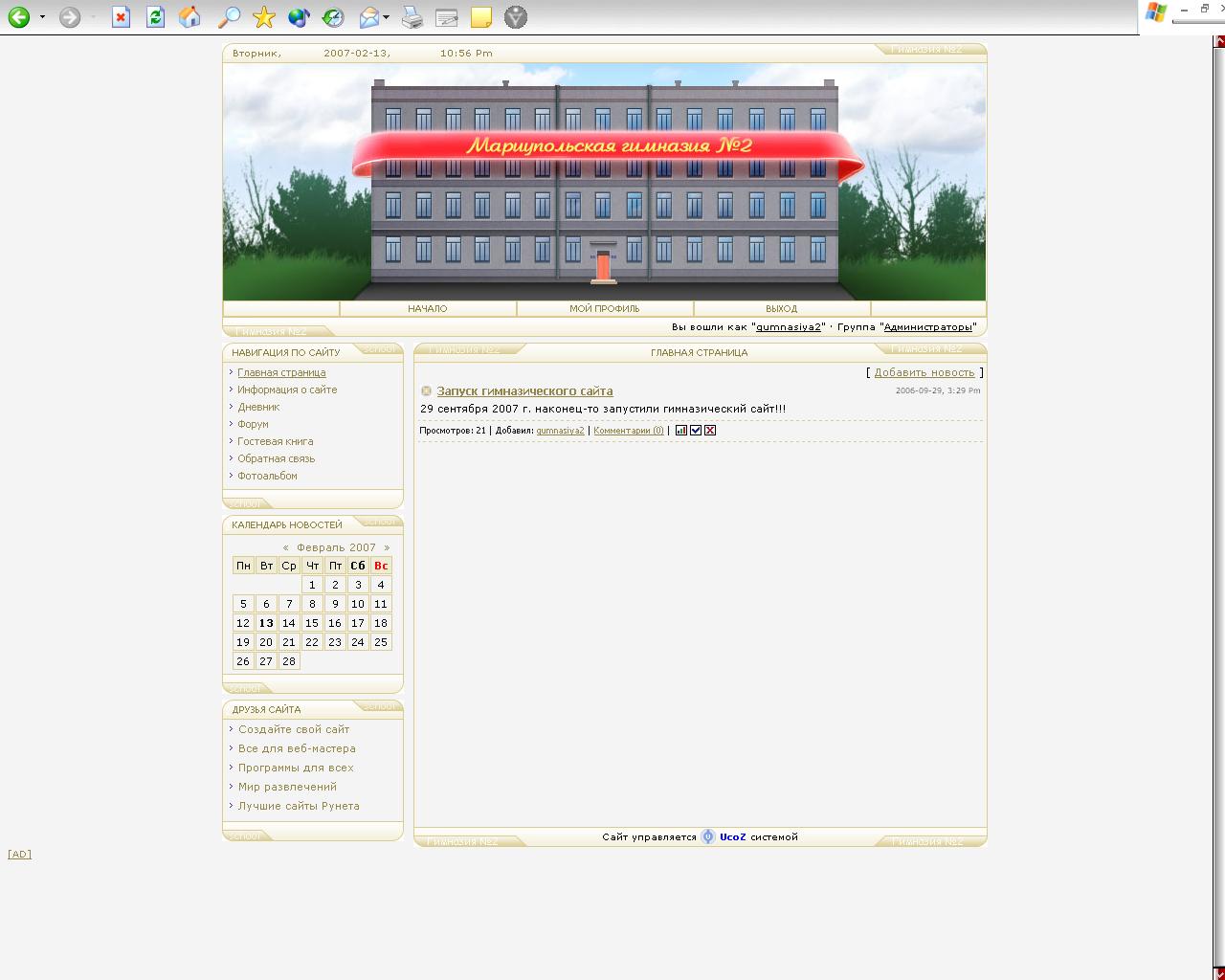Click the green Back arrow button

(19, 17)
